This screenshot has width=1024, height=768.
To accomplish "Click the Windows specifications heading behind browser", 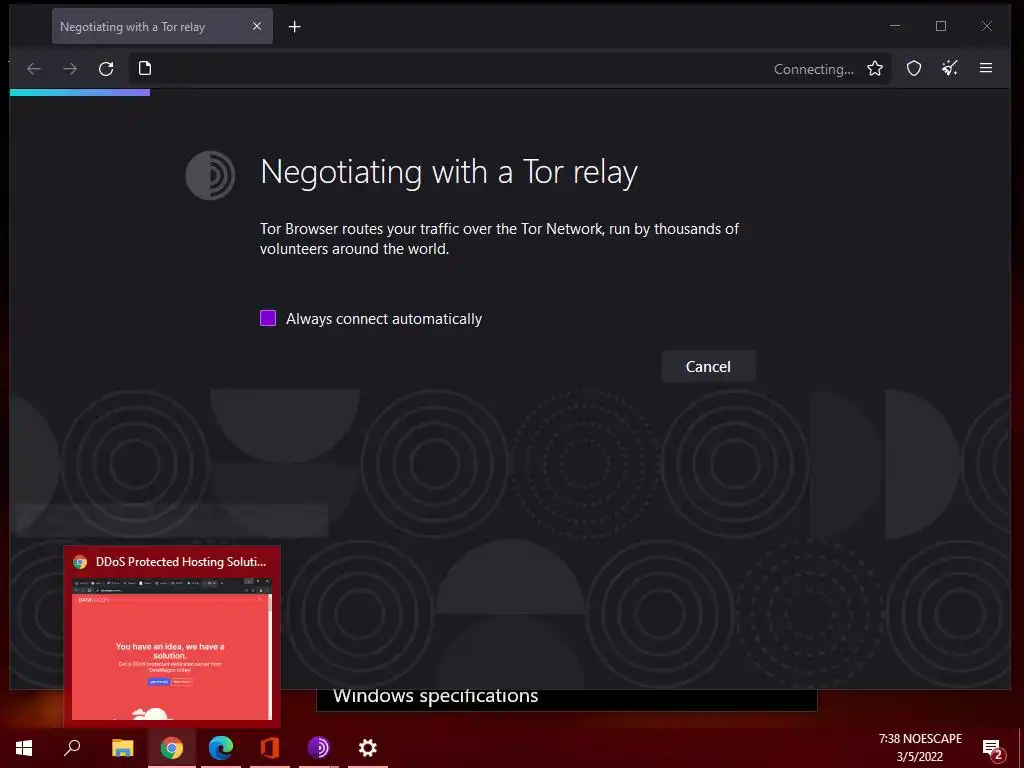I will pos(436,697).
